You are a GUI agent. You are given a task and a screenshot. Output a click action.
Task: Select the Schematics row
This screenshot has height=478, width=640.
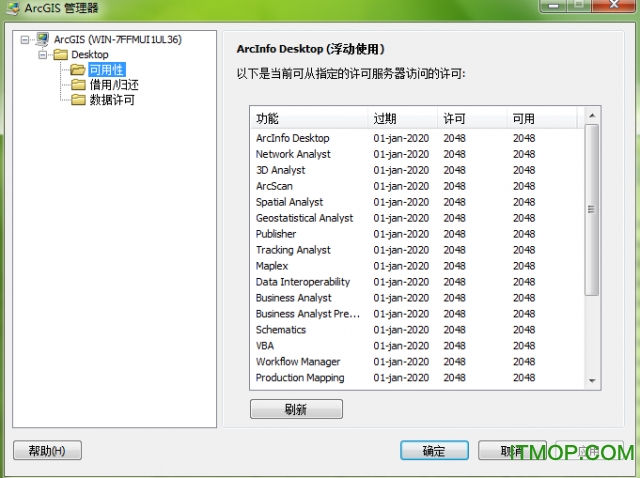416,329
